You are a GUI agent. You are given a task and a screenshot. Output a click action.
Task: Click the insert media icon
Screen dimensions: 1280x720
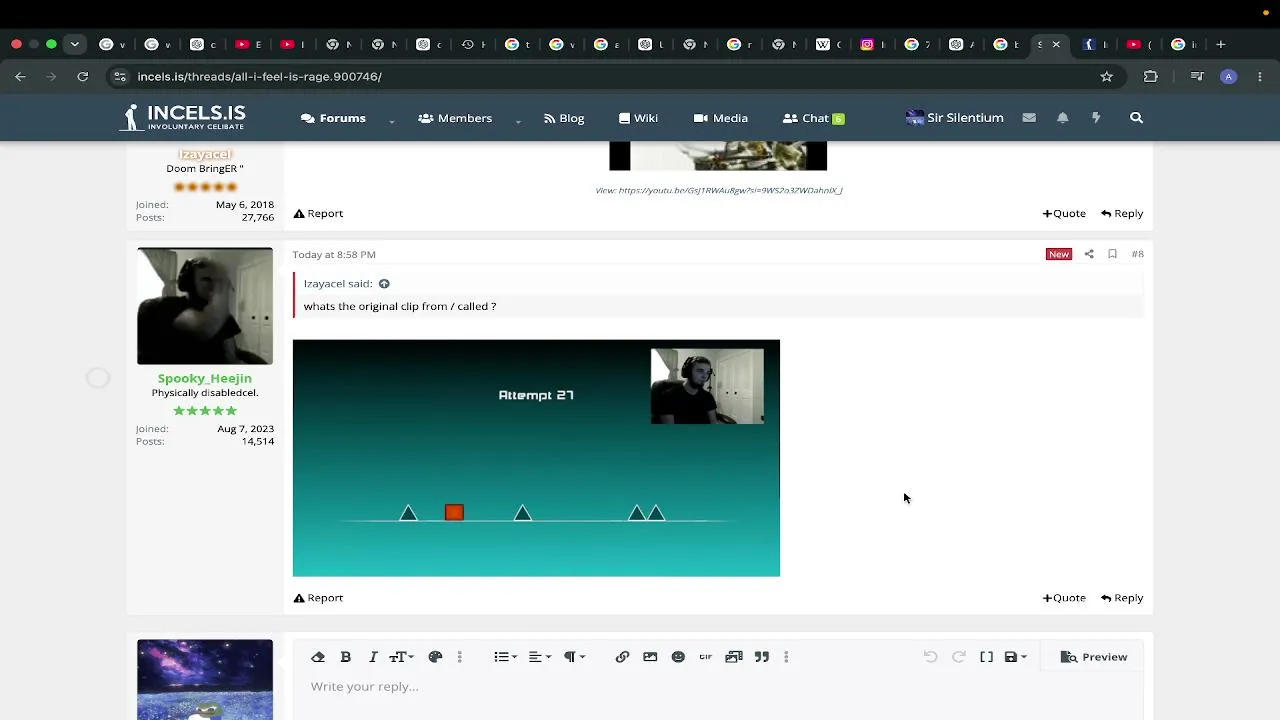point(734,657)
